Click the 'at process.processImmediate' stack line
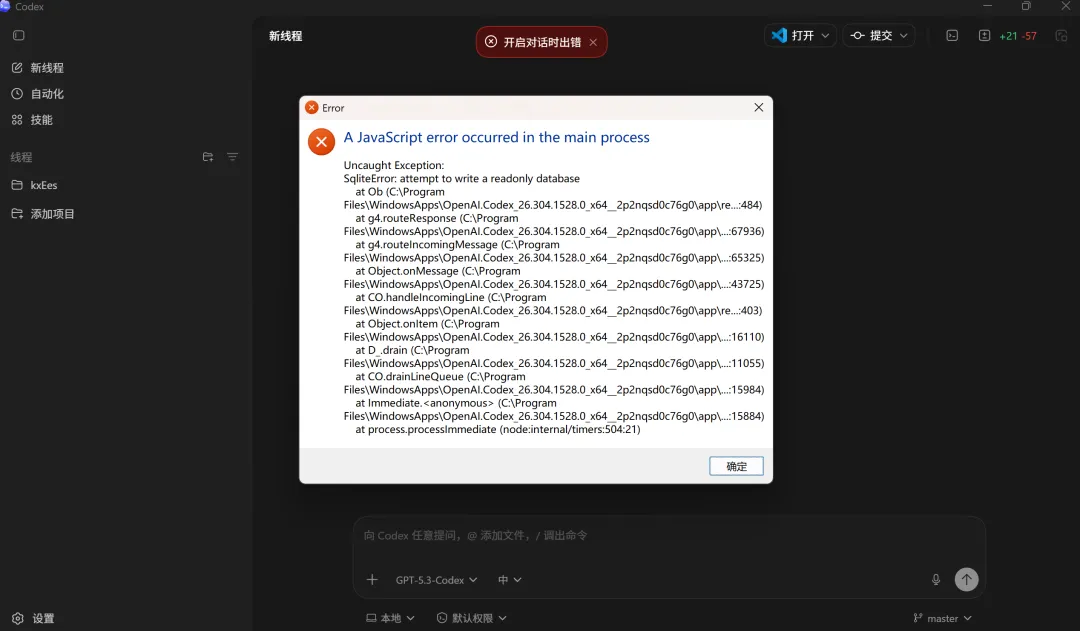1080x631 pixels. point(497,429)
